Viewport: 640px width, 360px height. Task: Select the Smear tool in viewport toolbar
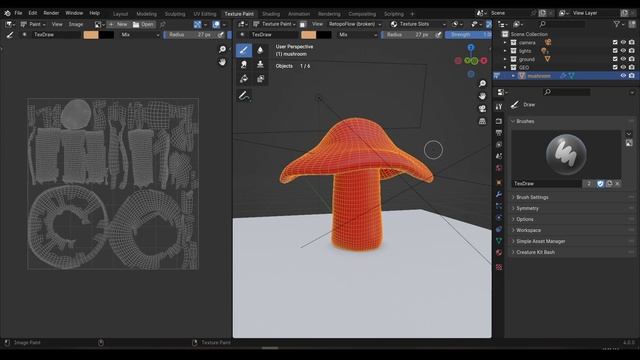(x=244, y=64)
